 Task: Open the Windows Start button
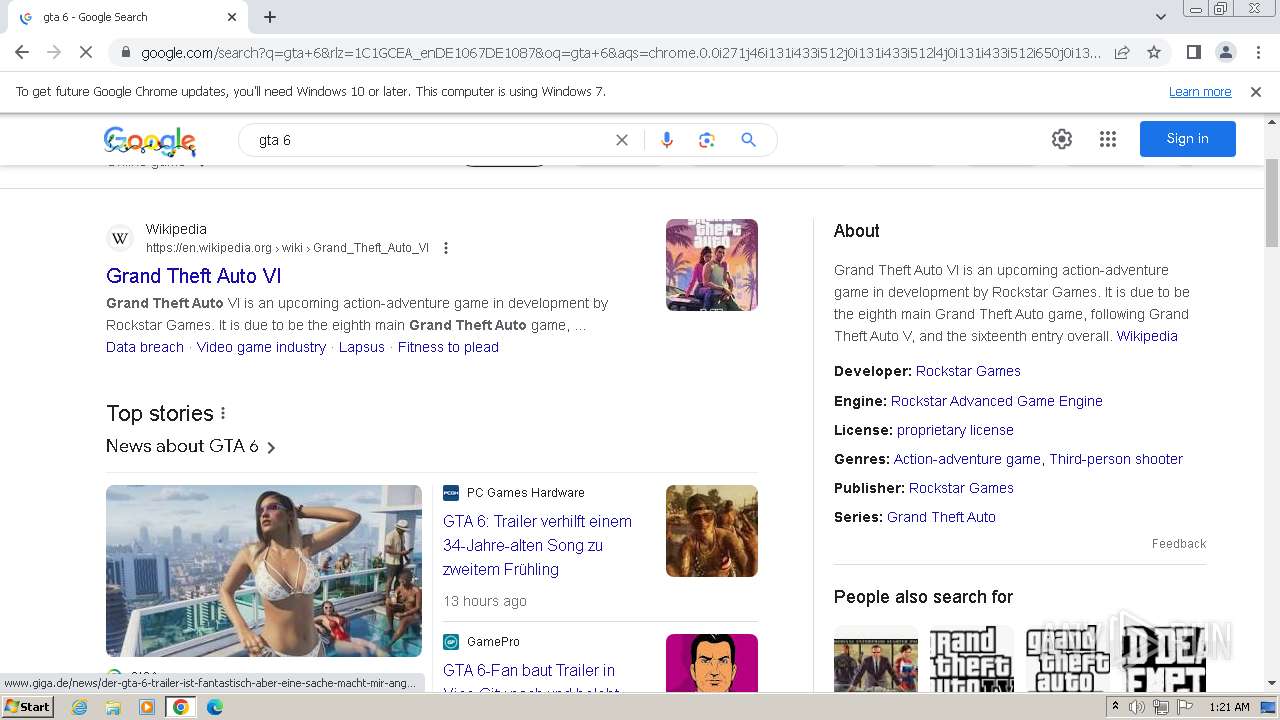coord(28,707)
